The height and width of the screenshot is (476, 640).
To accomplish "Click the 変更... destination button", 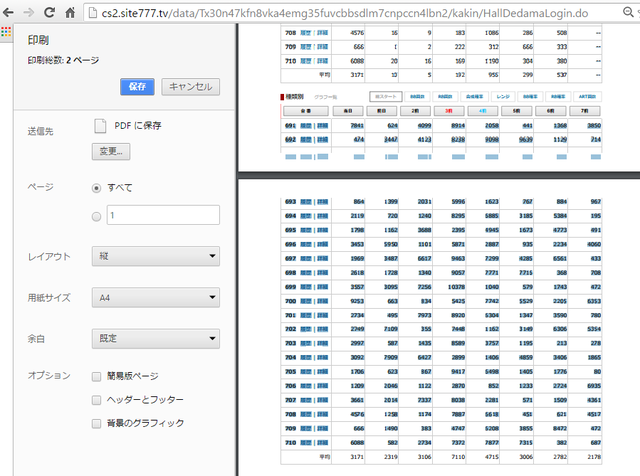I will [x=111, y=151].
